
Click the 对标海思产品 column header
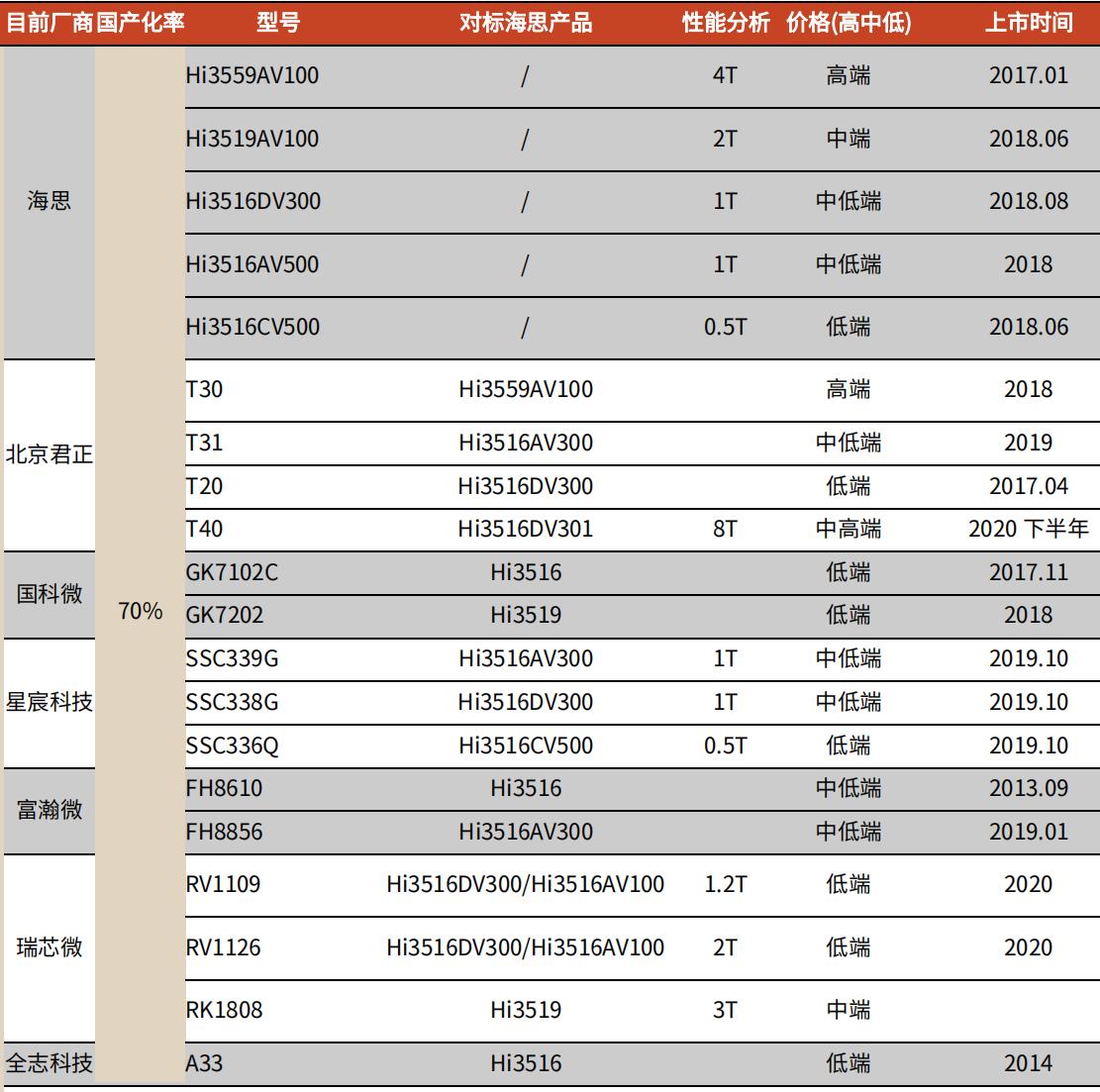coord(526,23)
